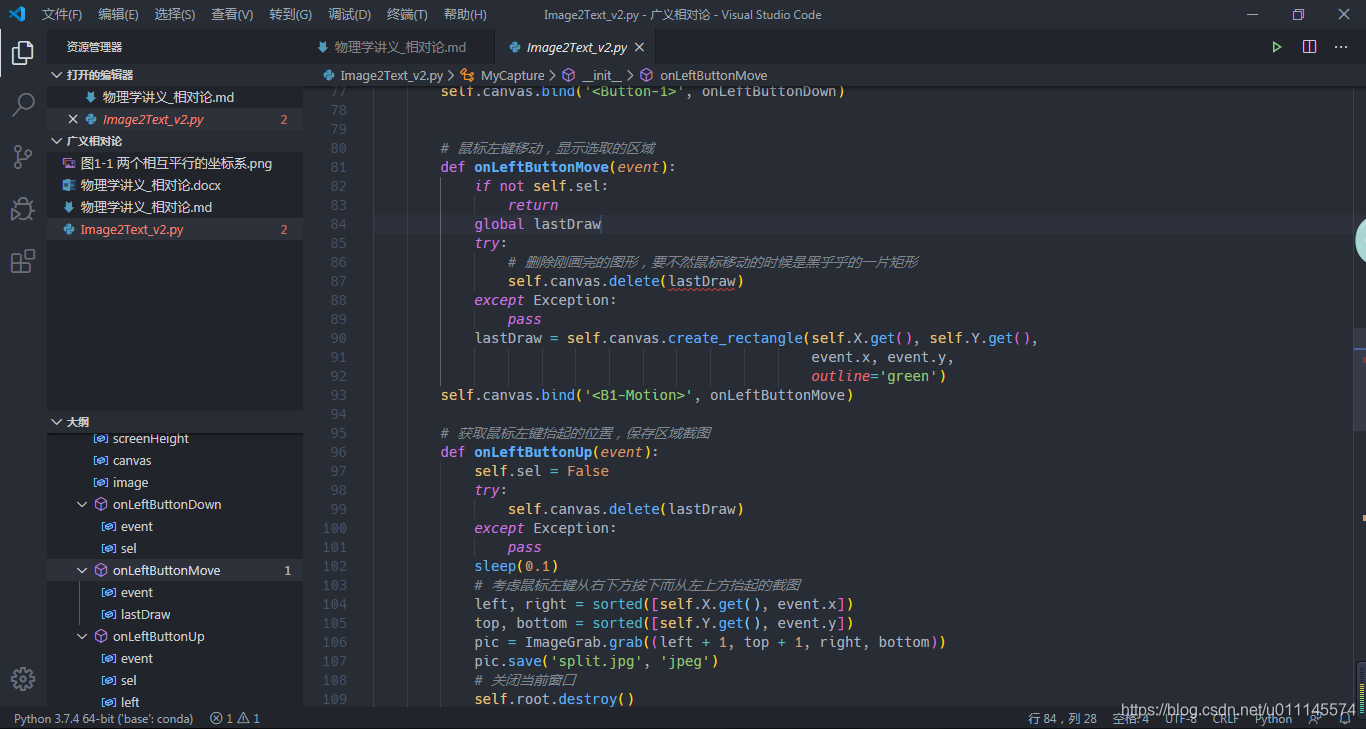The height and width of the screenshot is (729, 1366).
Task: Click the variable icon beside canvas in outline
Action: (x=100, y=461)
